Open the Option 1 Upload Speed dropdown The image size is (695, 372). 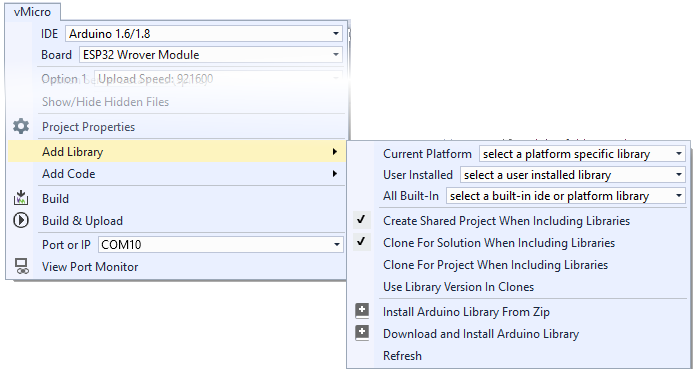click(x=219, y=79)
